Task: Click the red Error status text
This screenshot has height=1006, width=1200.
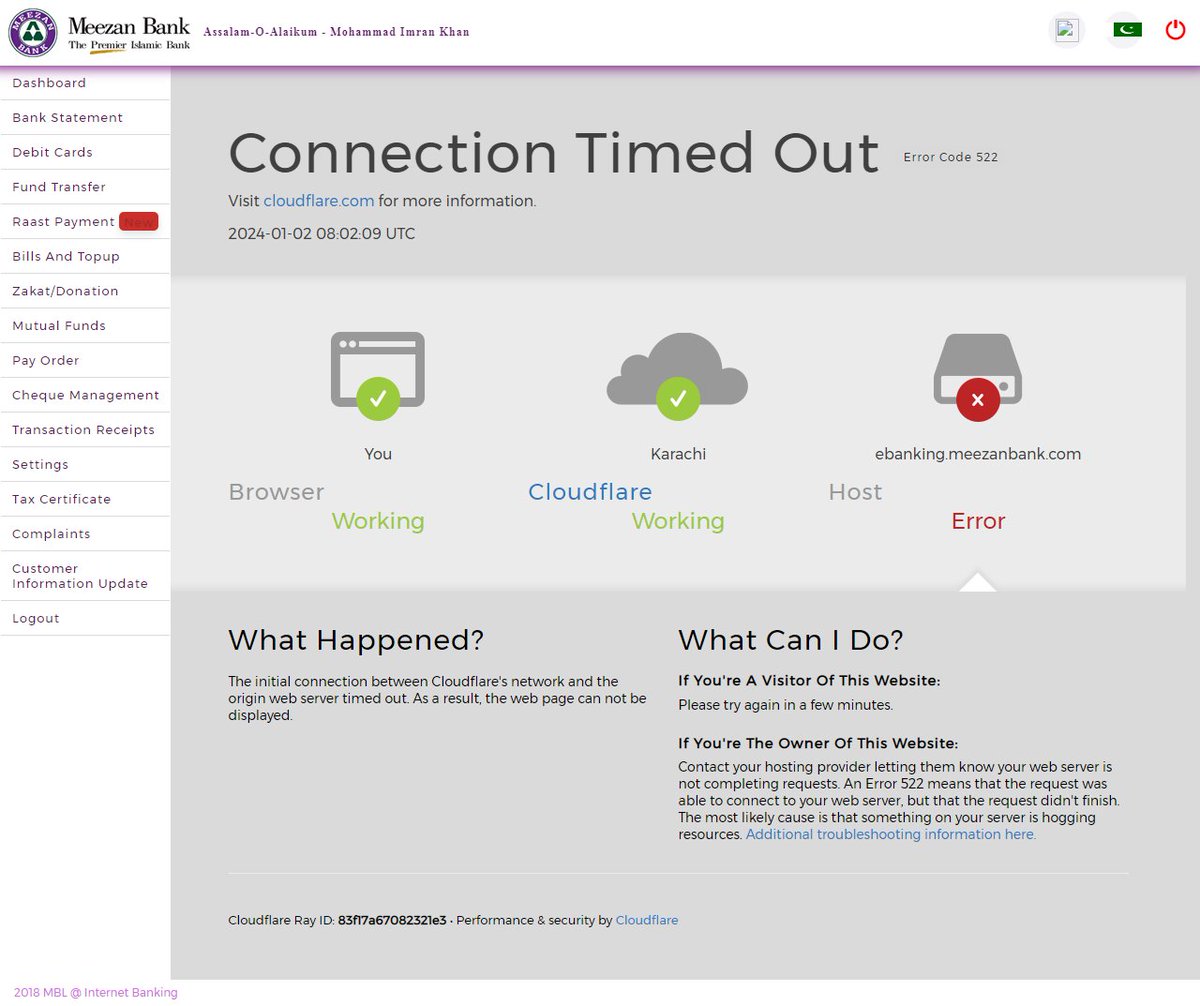Action: click(978, 521)
